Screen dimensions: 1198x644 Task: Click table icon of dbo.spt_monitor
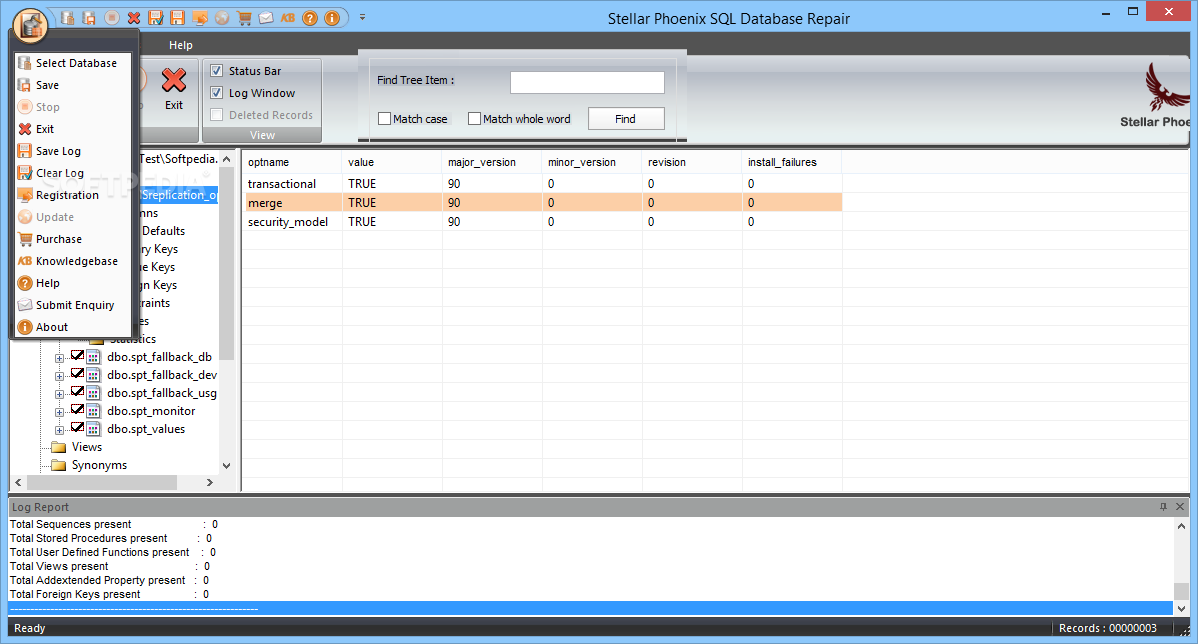93,411
